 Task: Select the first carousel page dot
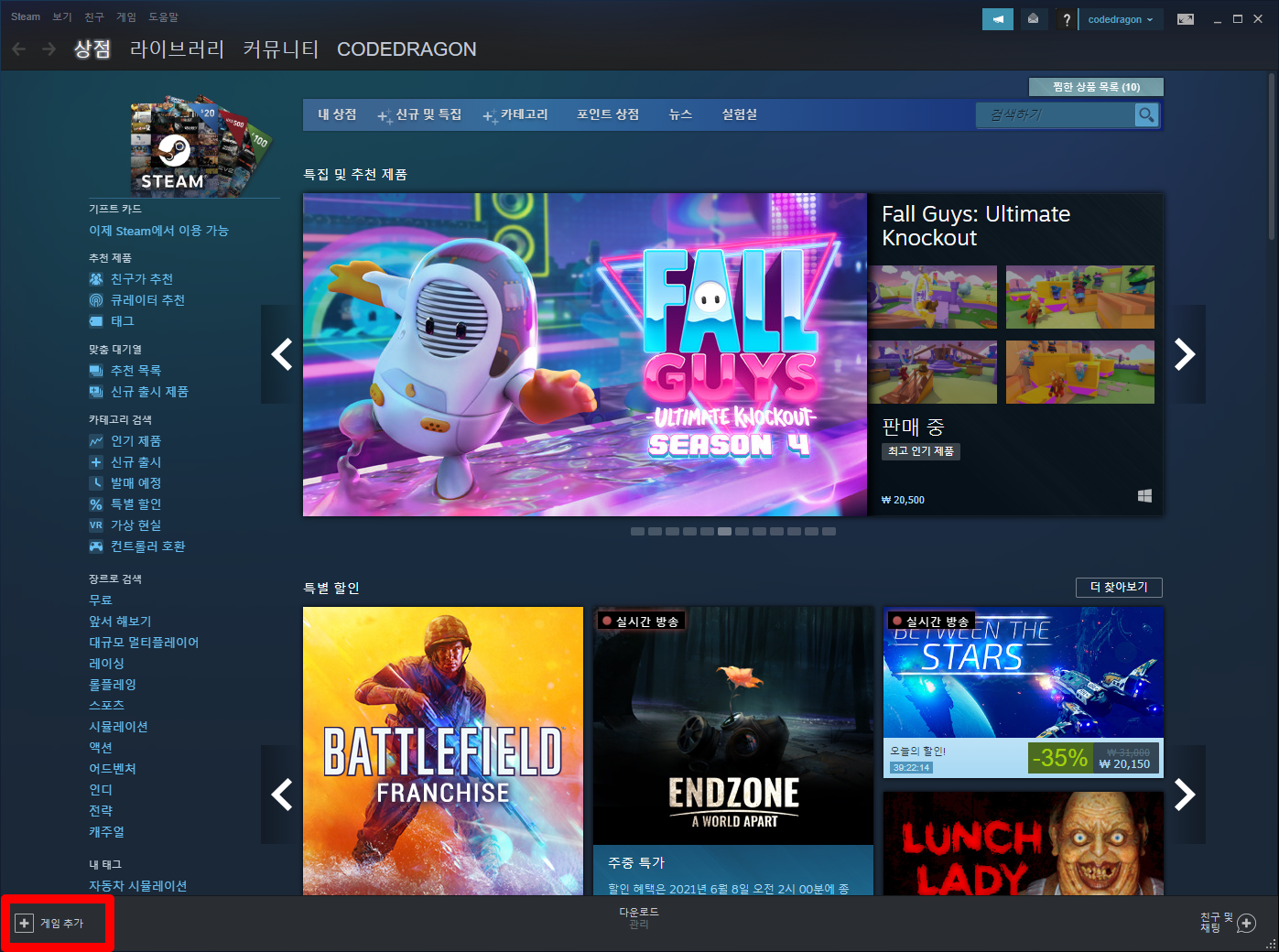click(637, 531)
